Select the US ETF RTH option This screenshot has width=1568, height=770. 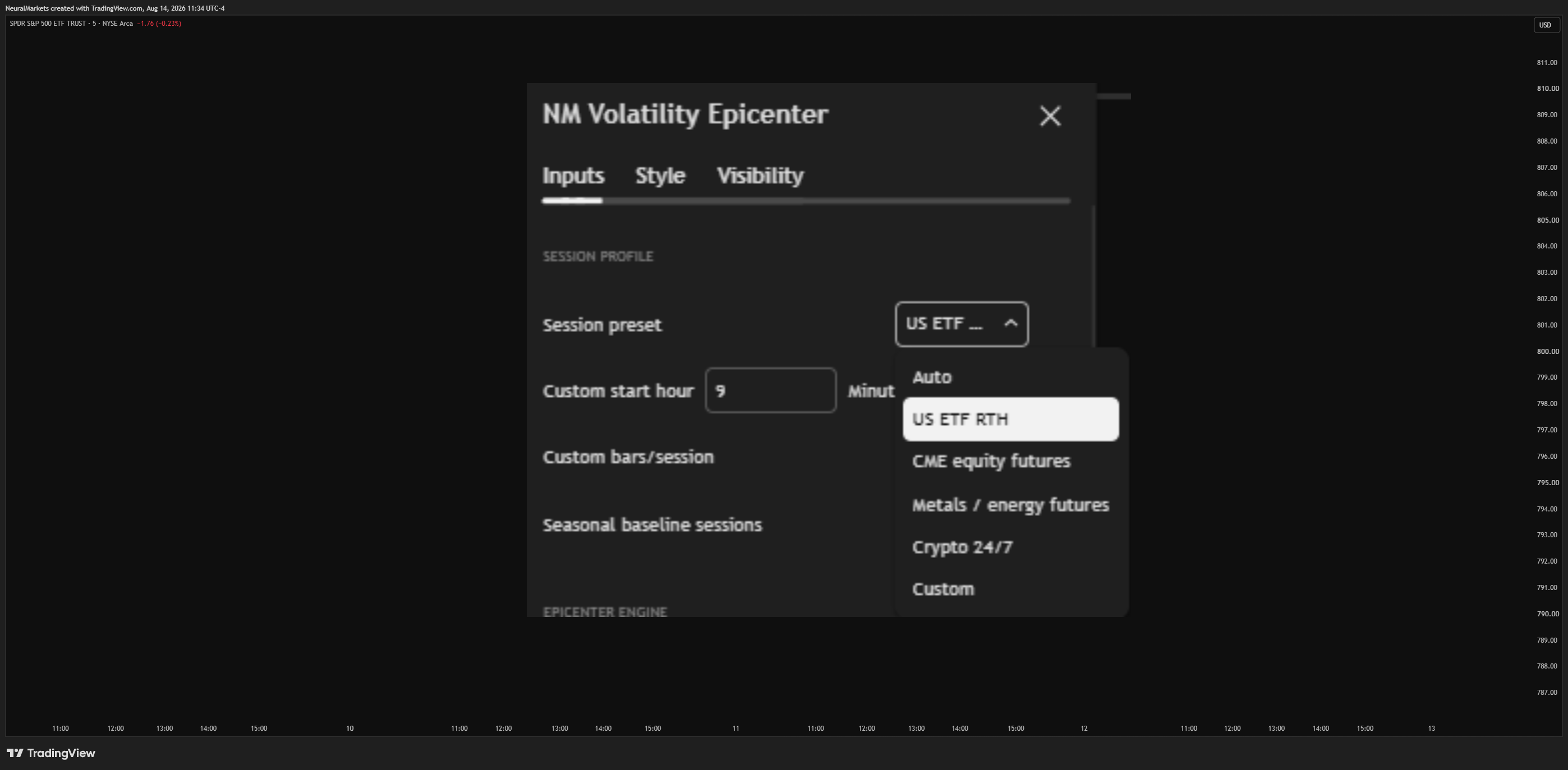pos(1010,419)
